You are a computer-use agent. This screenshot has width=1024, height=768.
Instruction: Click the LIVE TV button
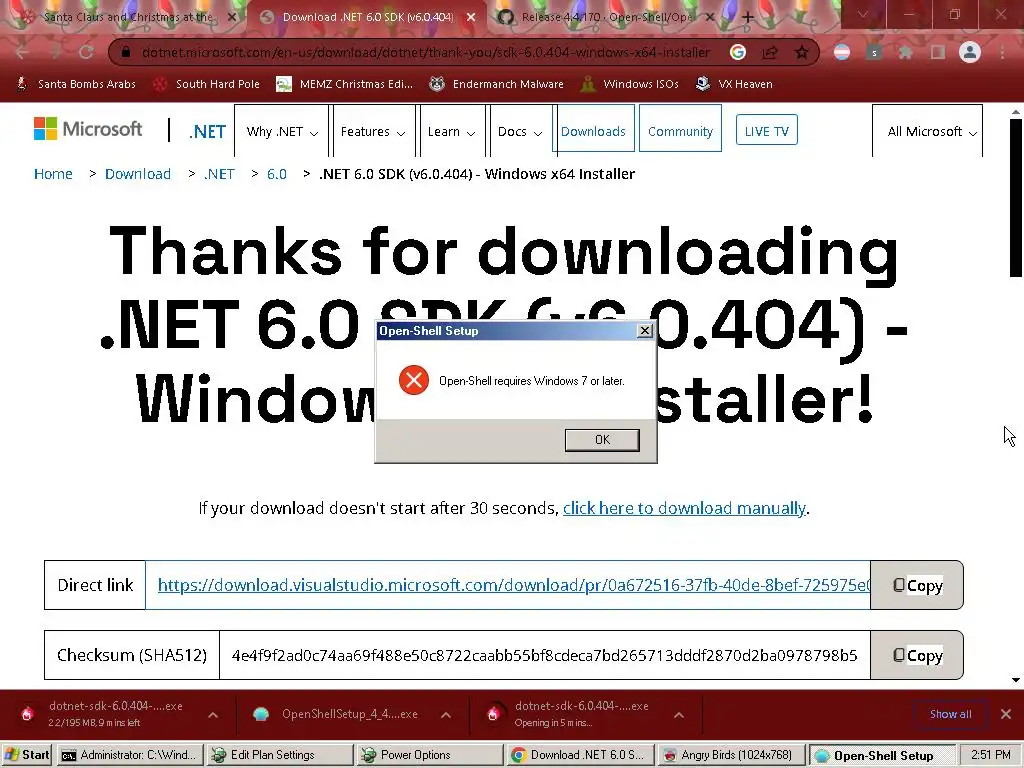(x=766, y=131)
